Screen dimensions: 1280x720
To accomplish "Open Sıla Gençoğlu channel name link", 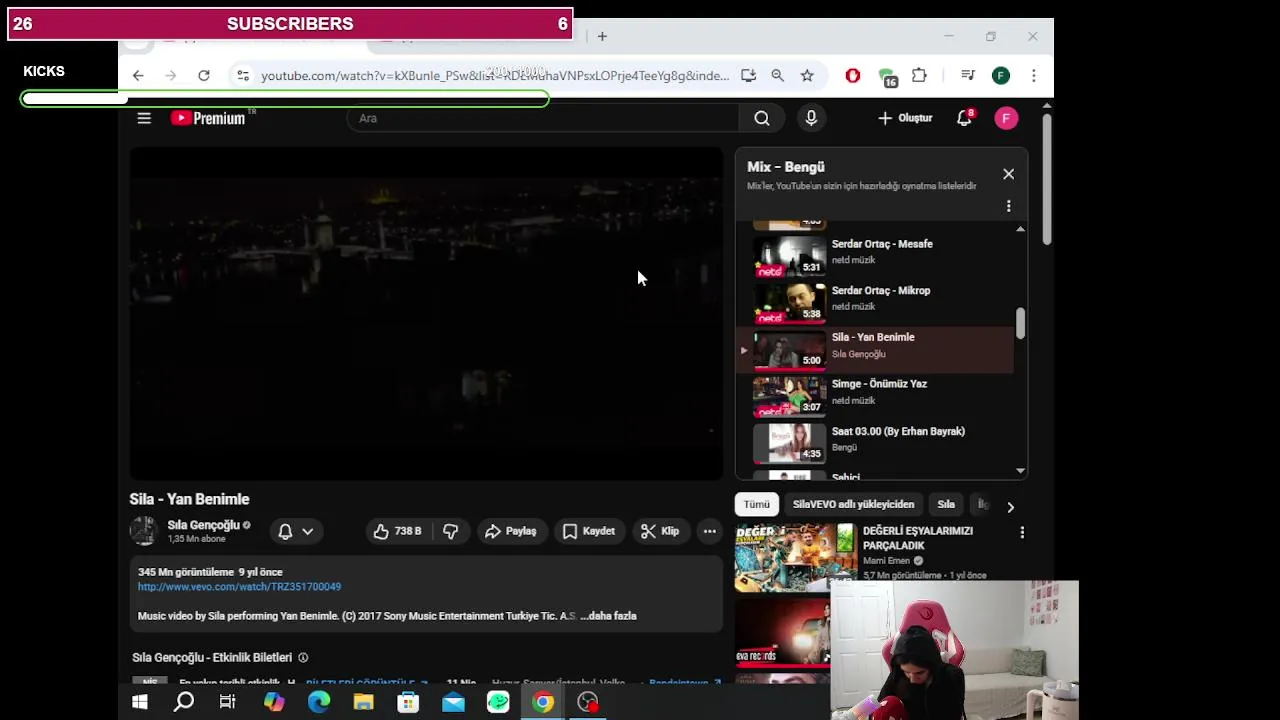I will [x=203, y=525].
